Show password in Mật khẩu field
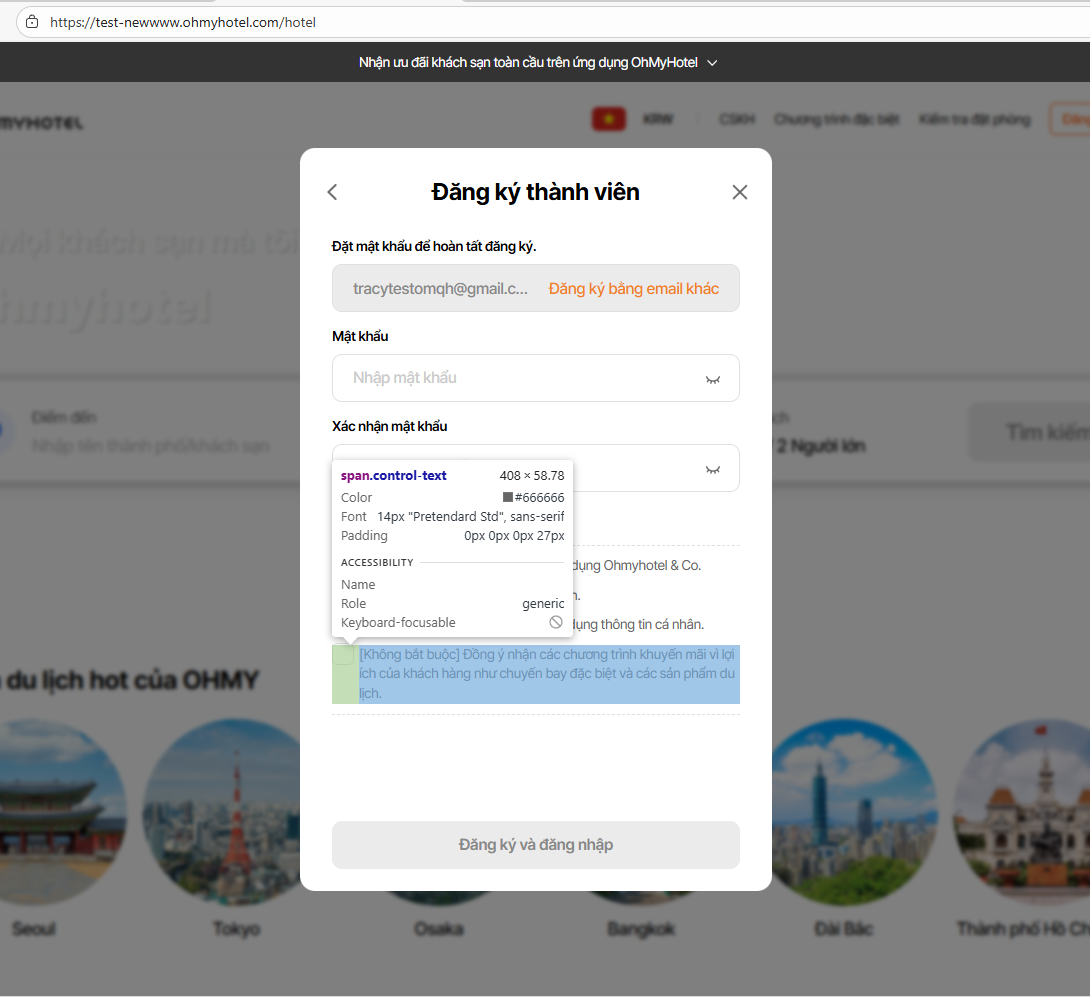Viewport: 1090px width, 997px height. point(713,380)
